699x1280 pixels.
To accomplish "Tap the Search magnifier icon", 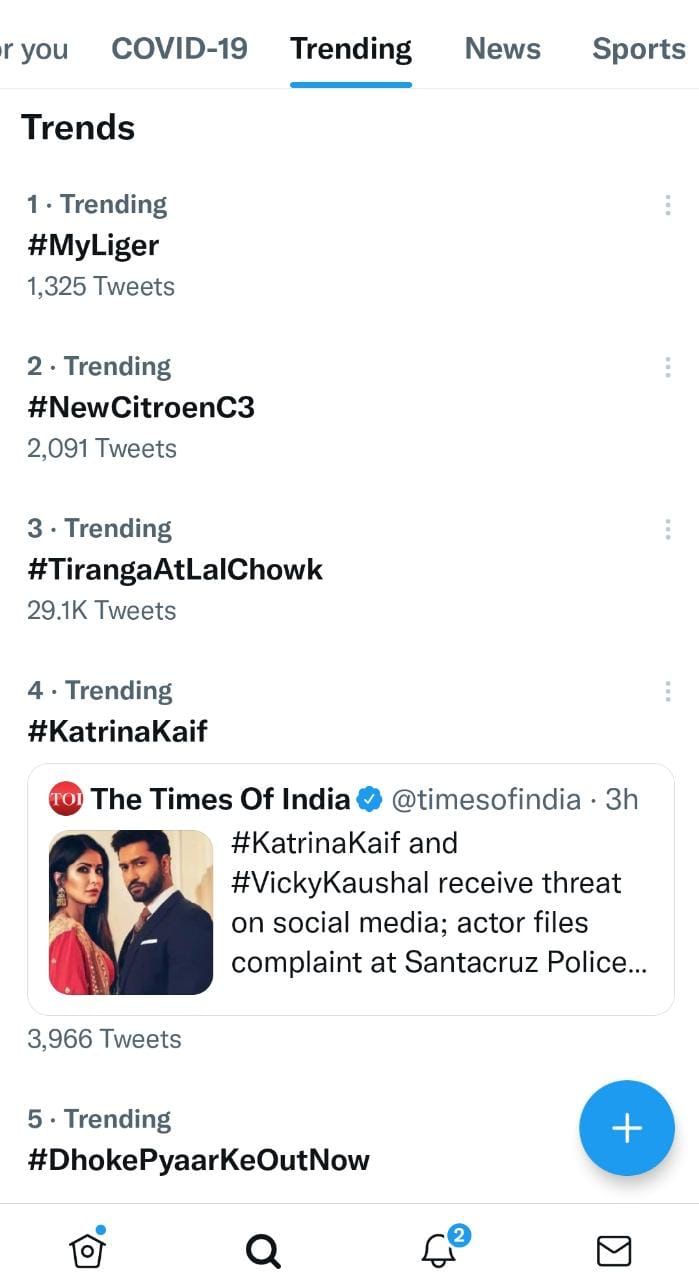I will pos(263,1250).
